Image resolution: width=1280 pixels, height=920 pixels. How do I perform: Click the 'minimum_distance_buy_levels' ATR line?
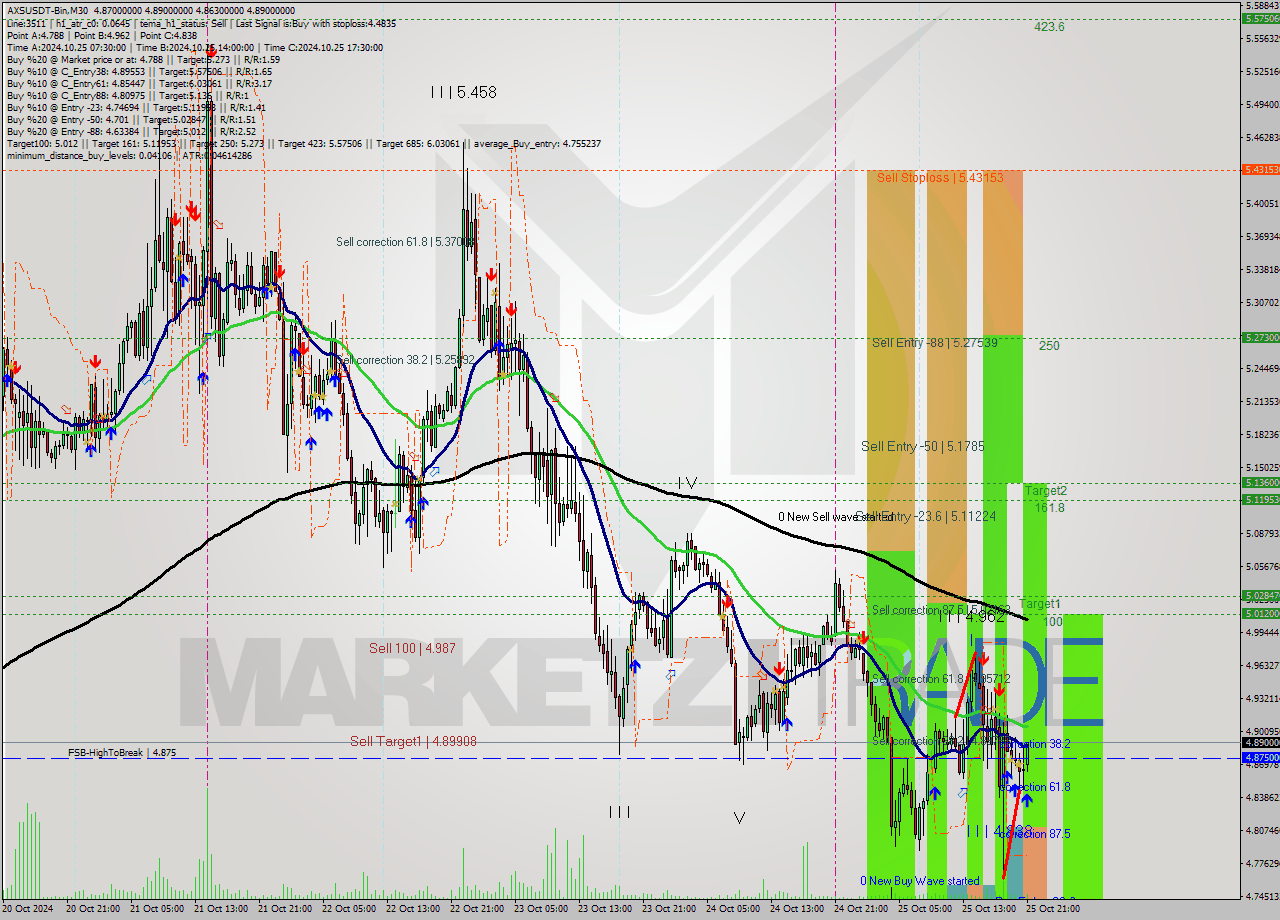(130, 155)
